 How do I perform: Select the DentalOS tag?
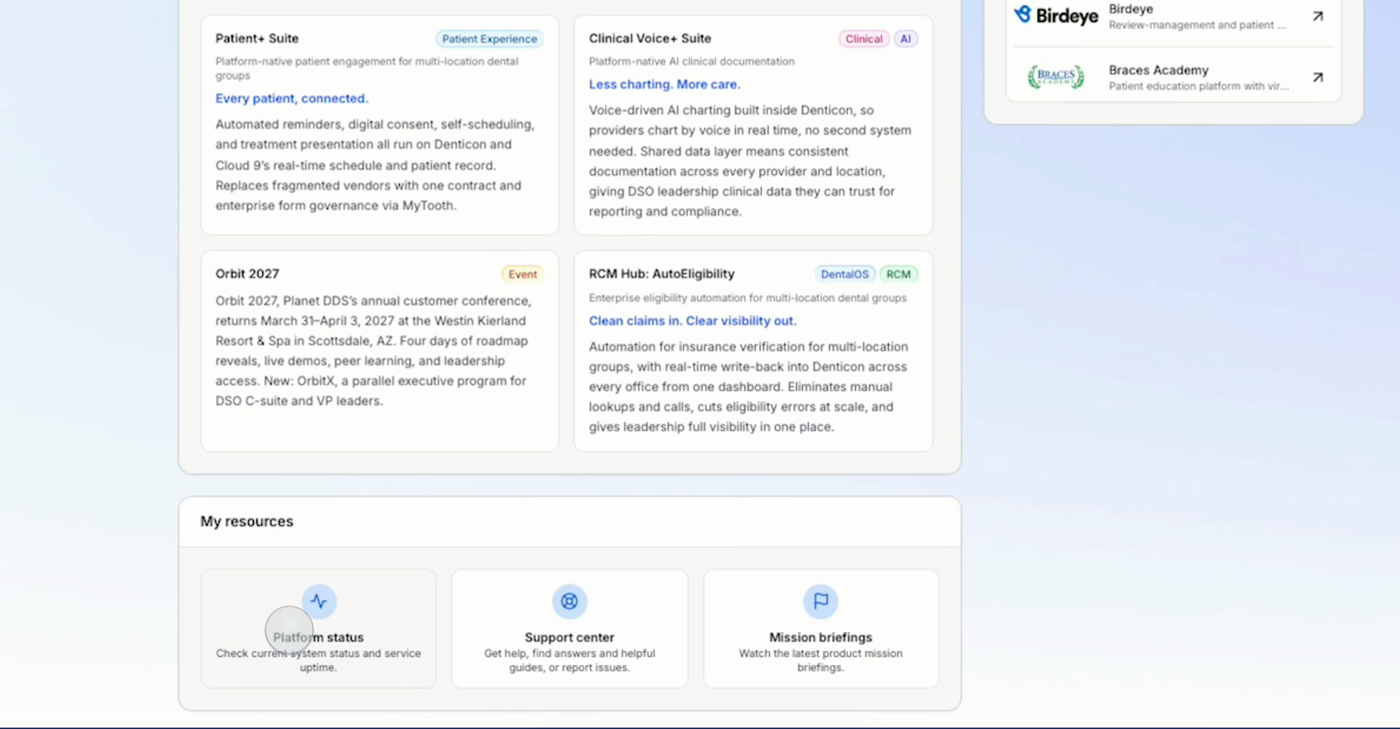(845, 274)
